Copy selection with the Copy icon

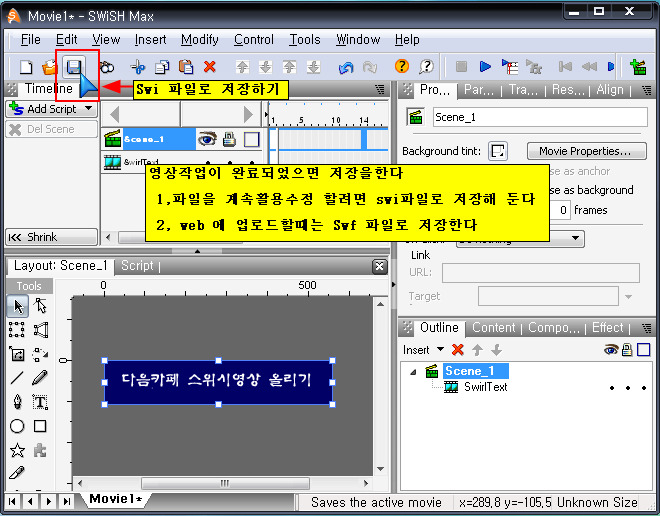[162, 66]
